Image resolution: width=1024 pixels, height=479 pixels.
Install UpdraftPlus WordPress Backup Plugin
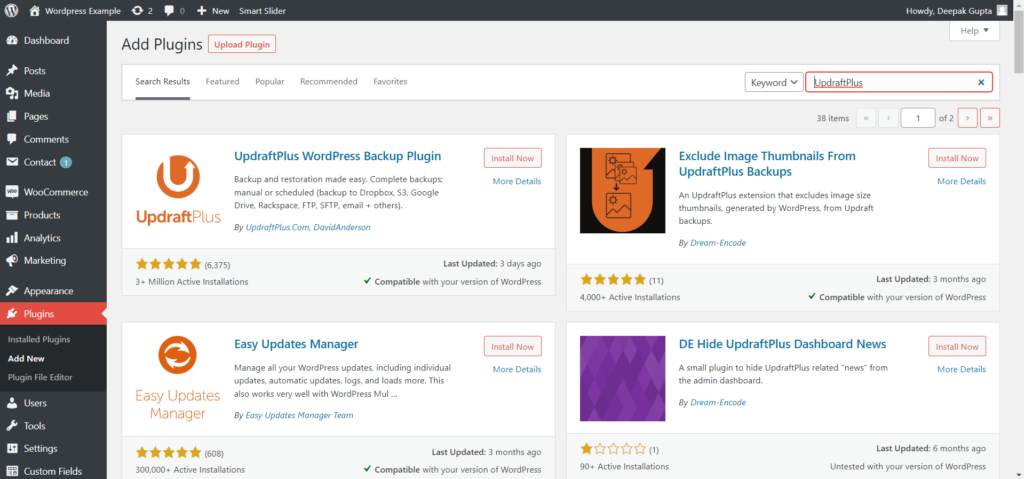pos(513,158)
